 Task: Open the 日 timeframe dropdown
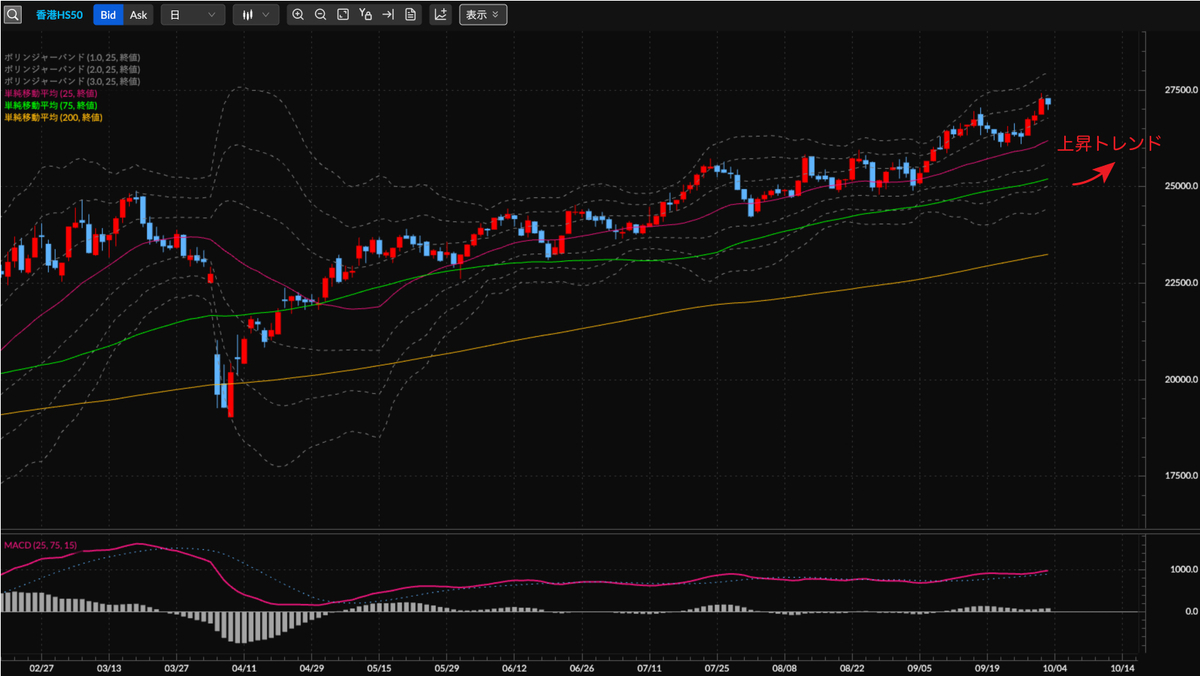point(192,15)
